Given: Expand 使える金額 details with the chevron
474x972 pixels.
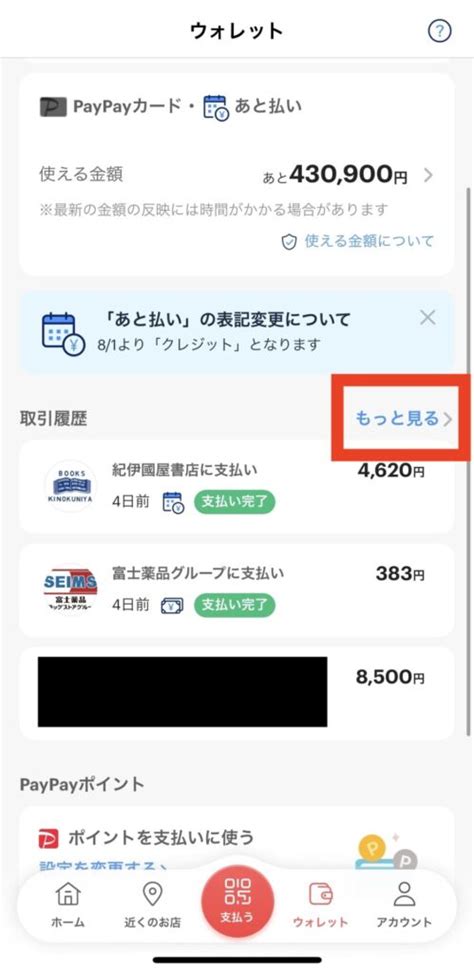Looking at the screenshot, I should pos(428,176).
